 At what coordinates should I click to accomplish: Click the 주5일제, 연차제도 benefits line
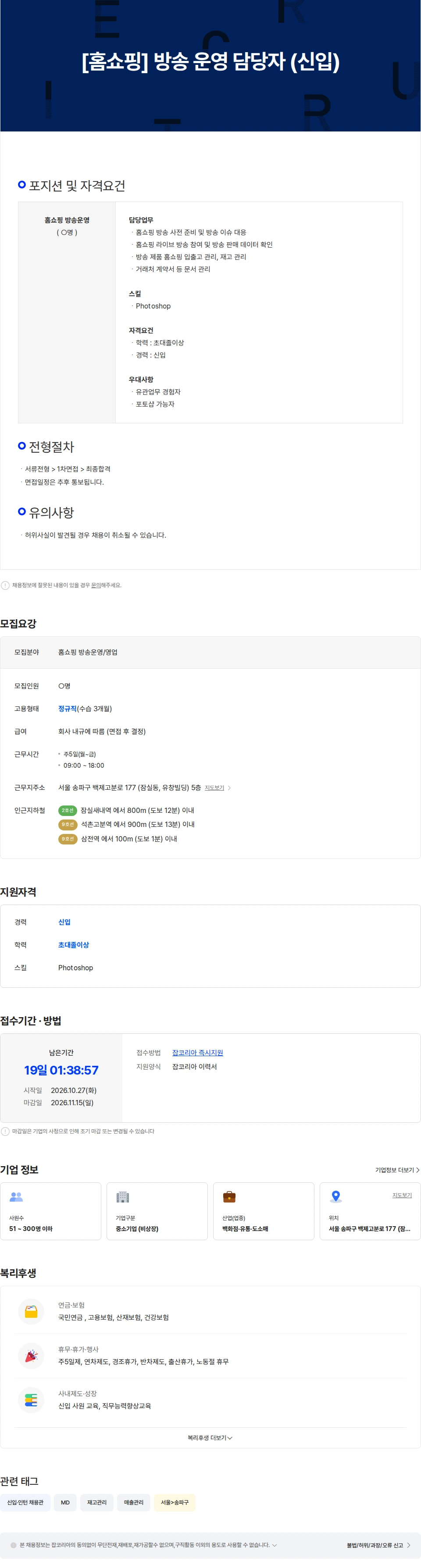coord(143,1362)
